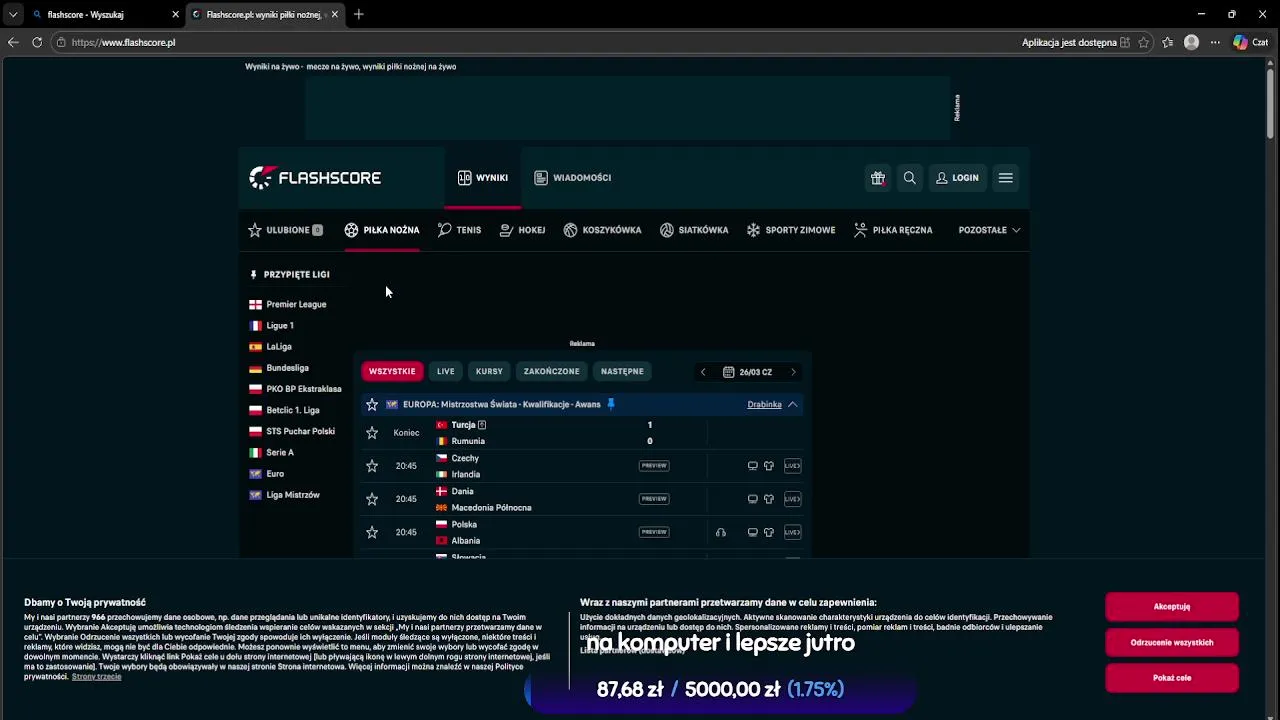Open Serie A pinned league

[272, 453]
